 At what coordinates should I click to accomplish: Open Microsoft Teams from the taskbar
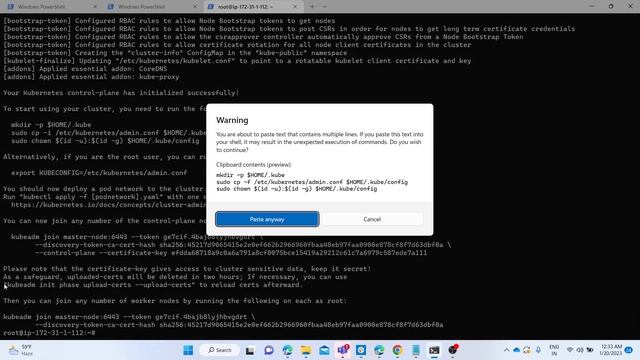pos(343,350)
